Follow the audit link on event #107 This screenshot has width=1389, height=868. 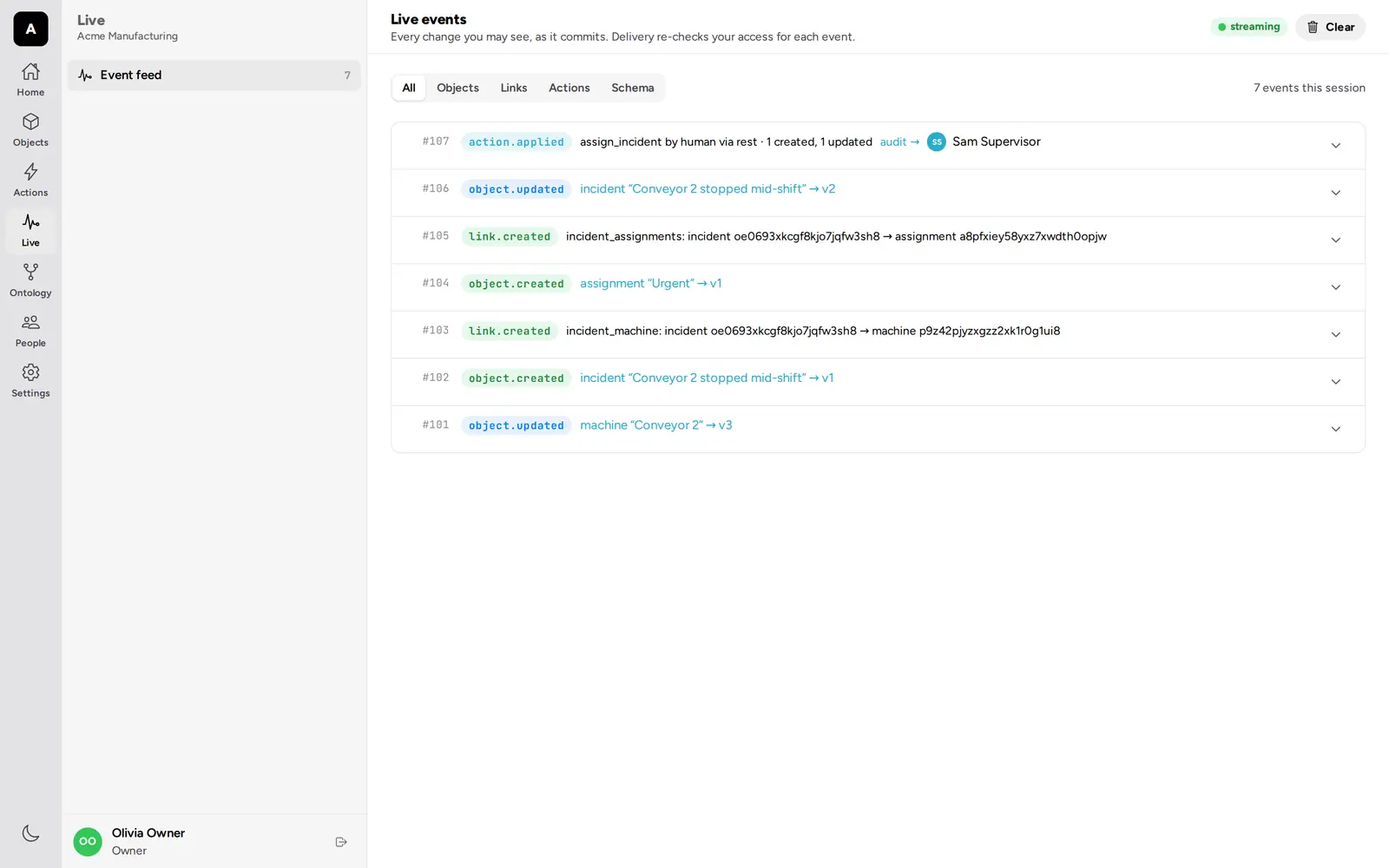click(899, 141)
